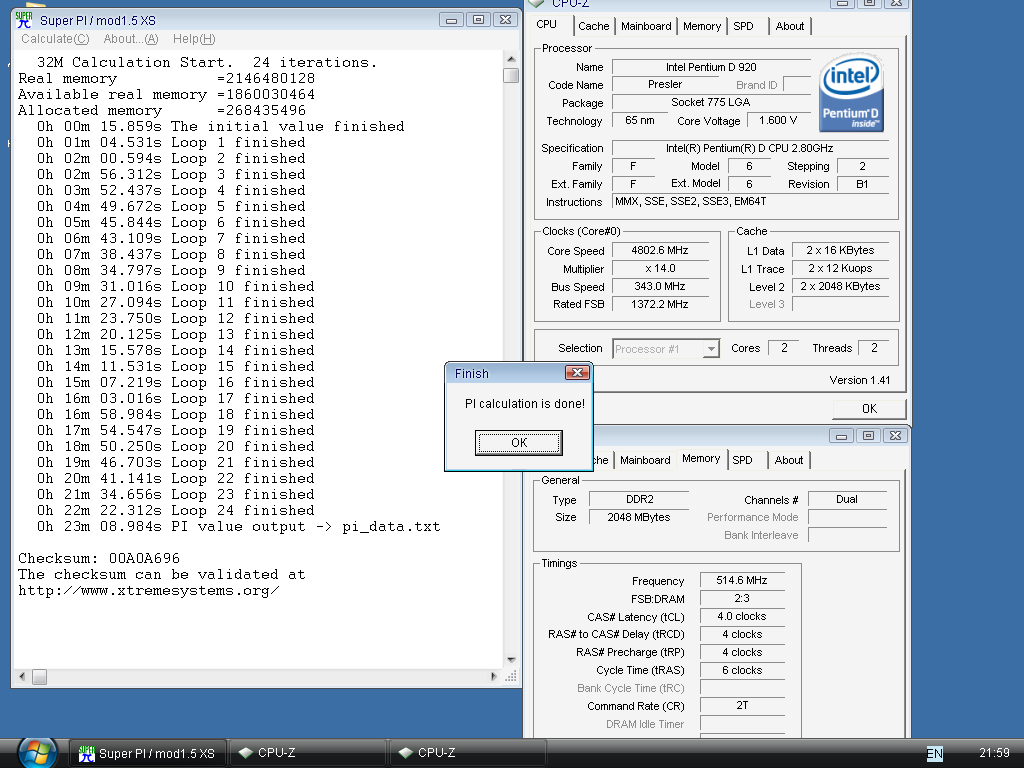Close the lower CPU-Z window
The image size is (1024, 768).
(x=895, y=436)
